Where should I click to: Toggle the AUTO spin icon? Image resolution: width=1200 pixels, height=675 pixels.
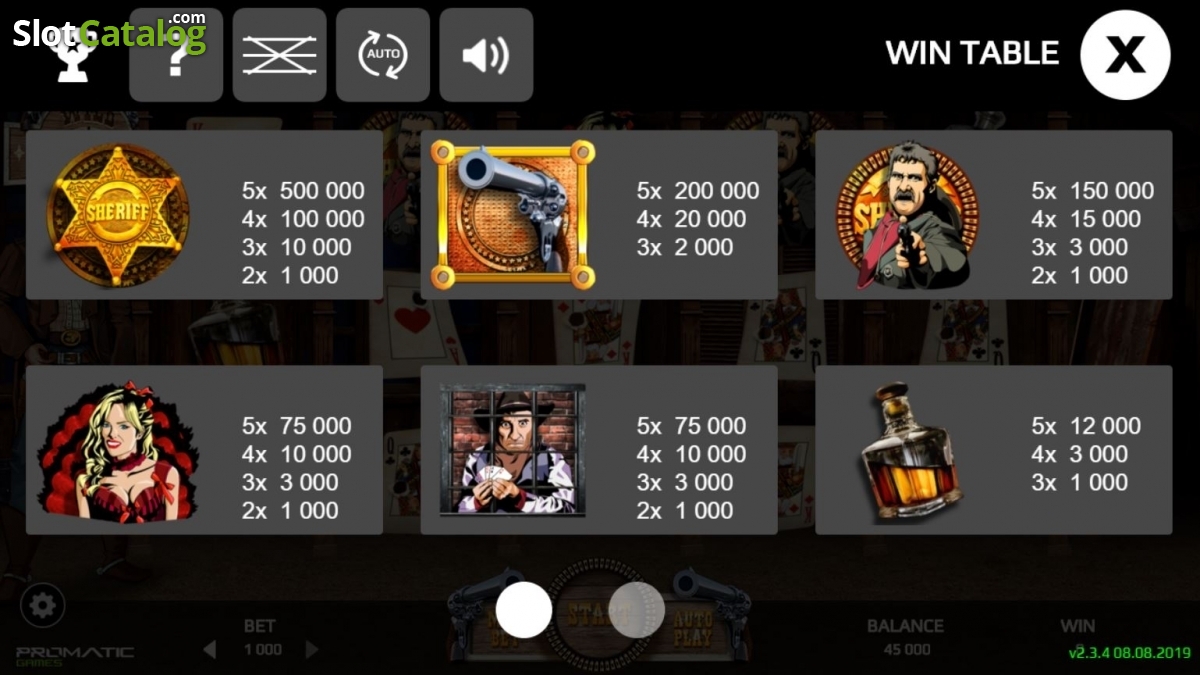tap(383, 55)
